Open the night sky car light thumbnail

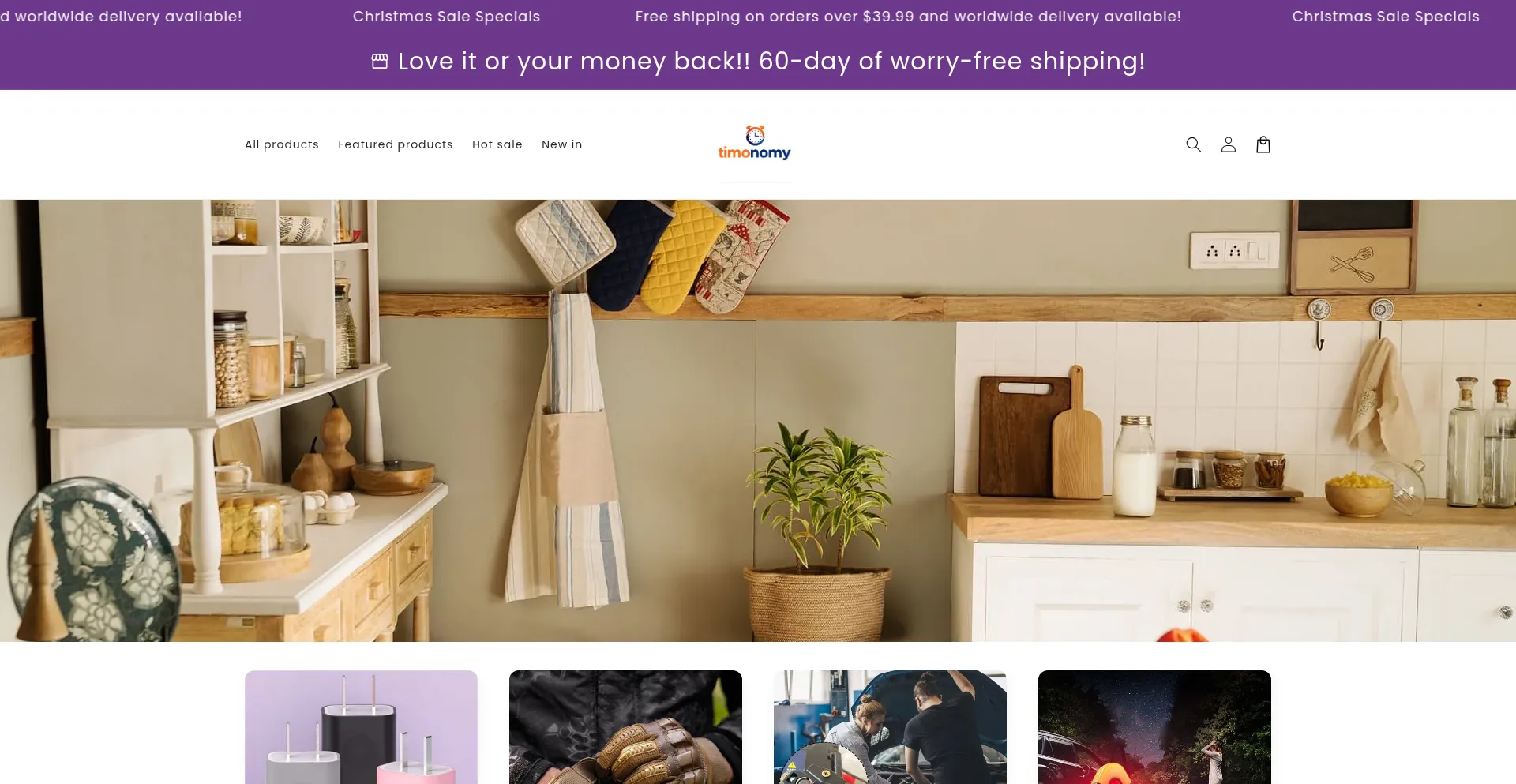pos(1154,727)
